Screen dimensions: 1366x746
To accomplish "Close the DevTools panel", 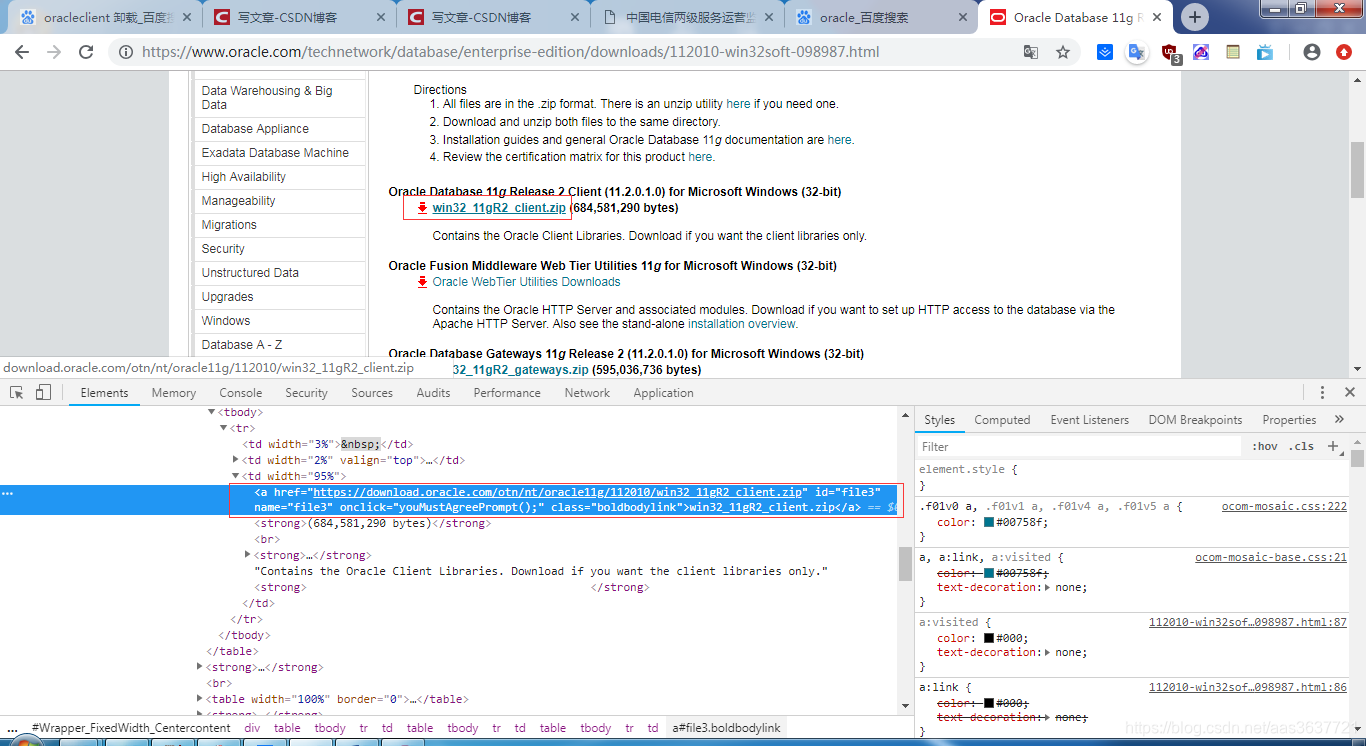I will coord(1350,392).
